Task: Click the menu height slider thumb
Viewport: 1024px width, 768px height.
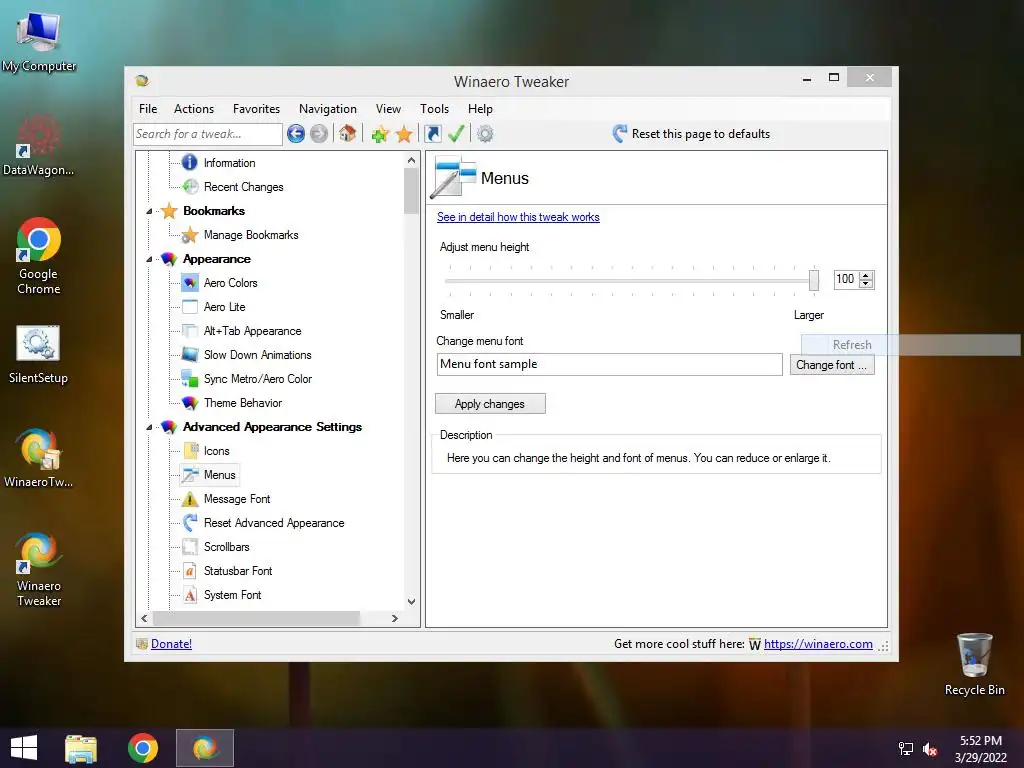Action: [814, 280]
